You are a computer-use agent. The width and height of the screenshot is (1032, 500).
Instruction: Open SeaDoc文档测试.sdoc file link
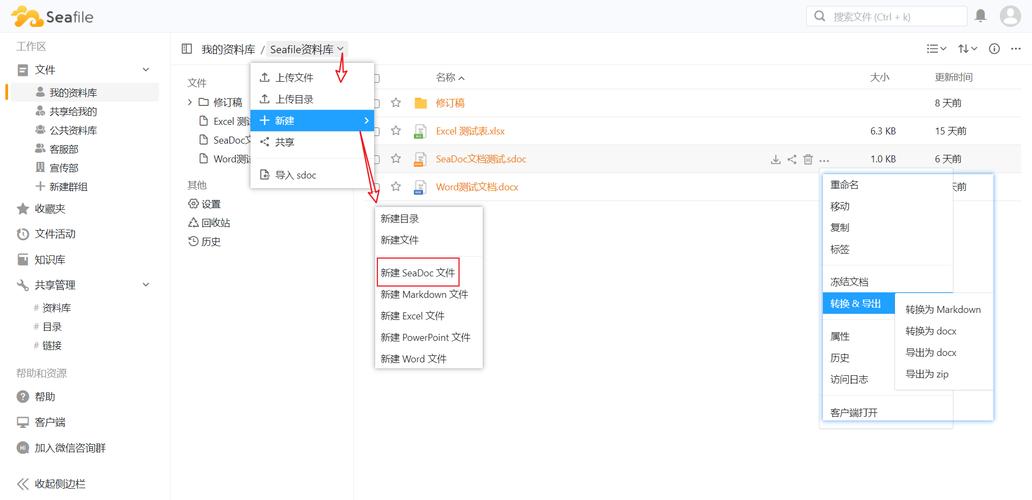(481, 159)
